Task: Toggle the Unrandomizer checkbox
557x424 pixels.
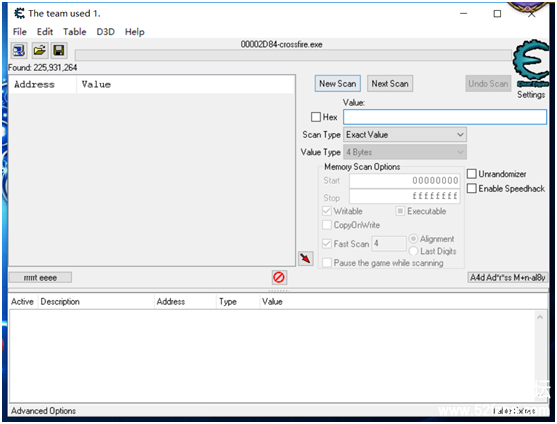Action: [x=471, y=174]
